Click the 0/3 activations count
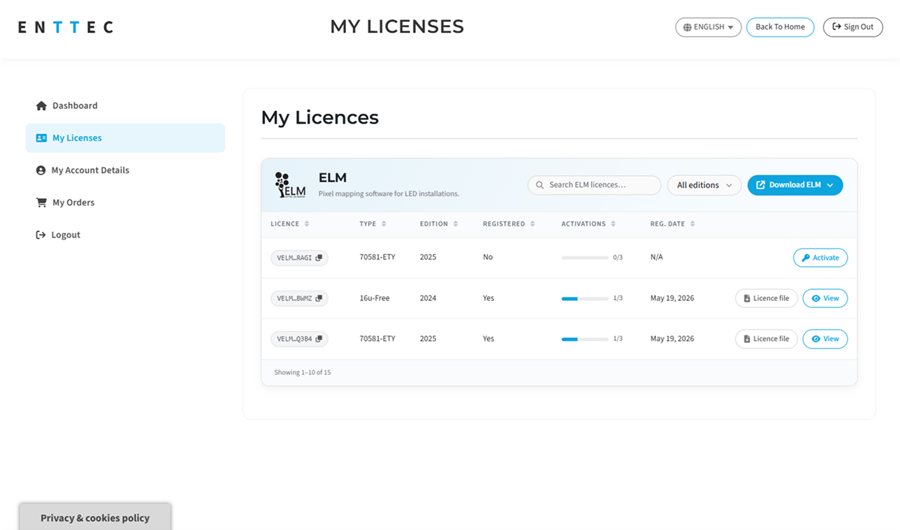This screenshot has width=900, height=530. pos(618,258)
